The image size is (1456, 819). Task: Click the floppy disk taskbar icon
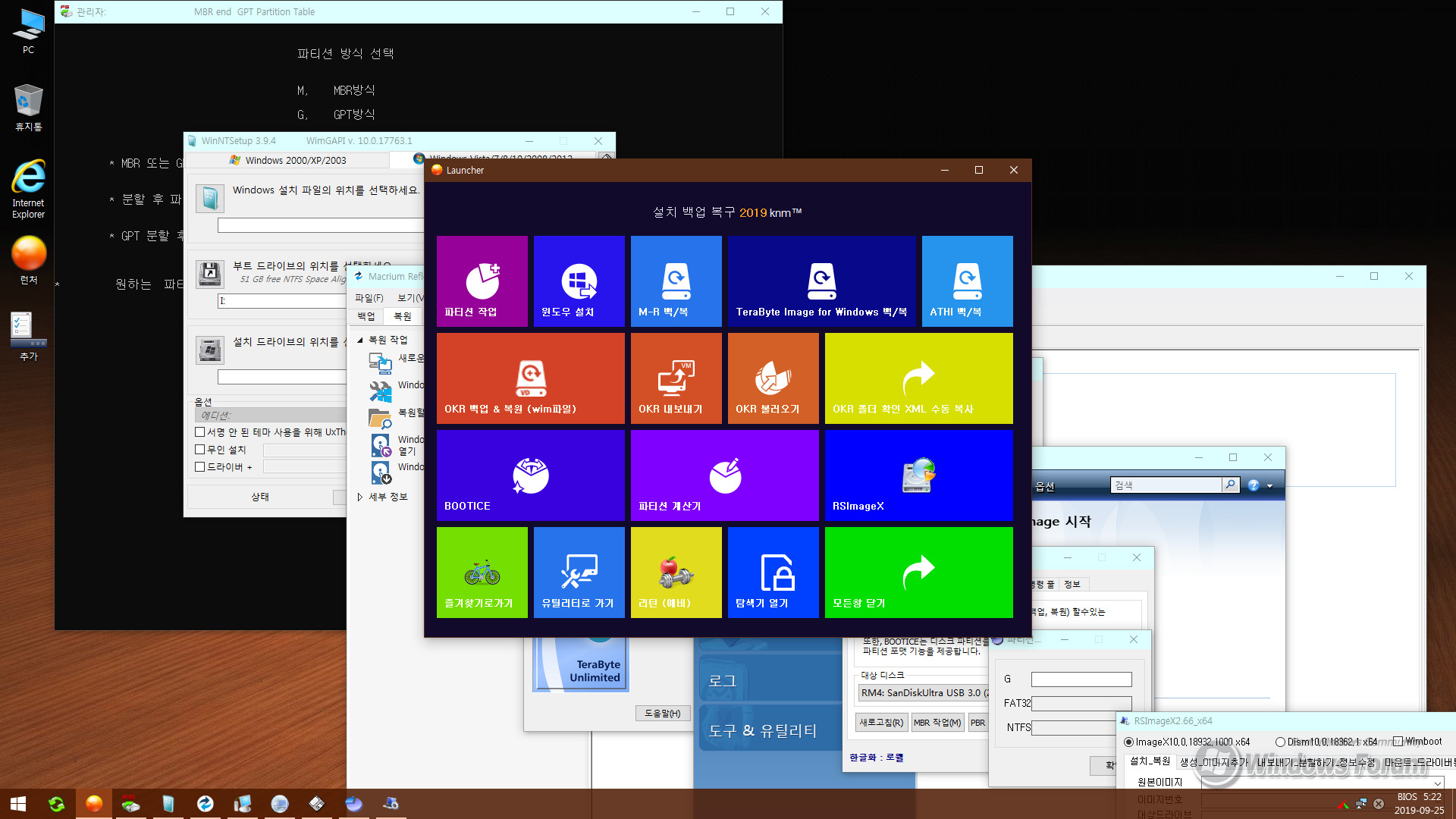[317, 804]
